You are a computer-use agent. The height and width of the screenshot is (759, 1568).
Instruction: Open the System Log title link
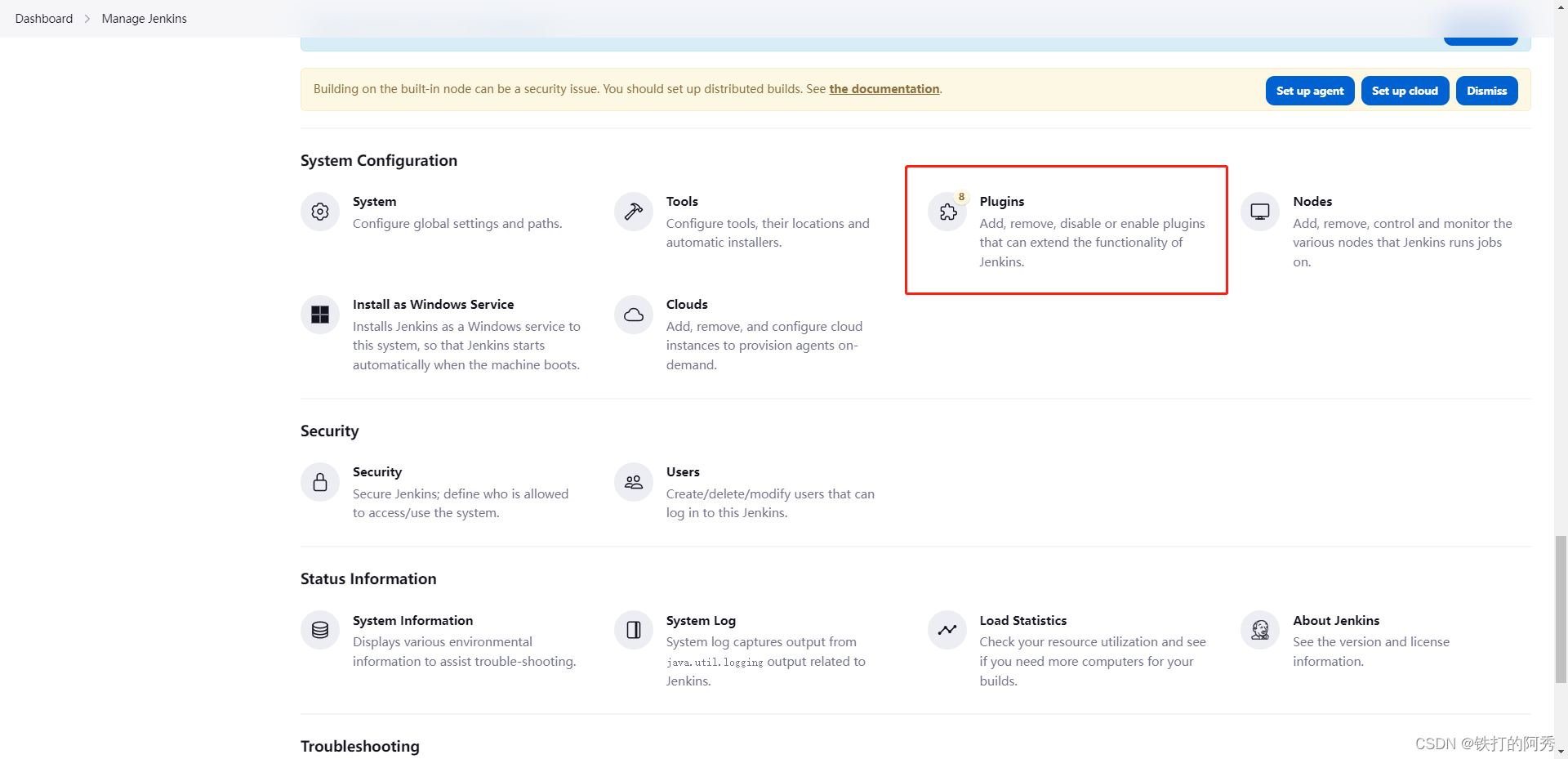(701, 621)
